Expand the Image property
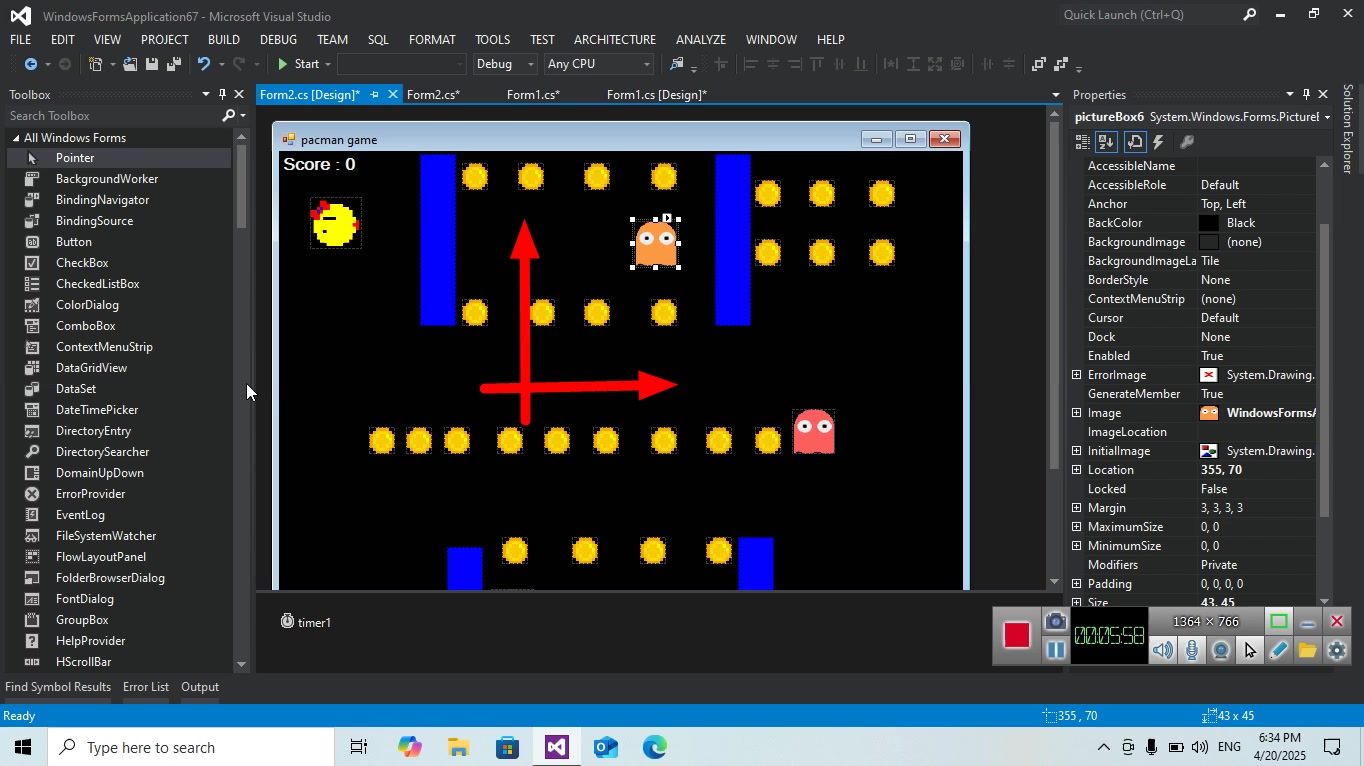 tap(1077, 413)
